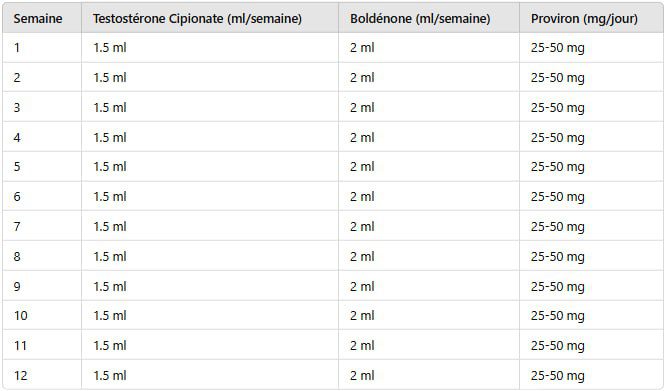The width and height of the screenshot is (664, 391).
Task: Click the Boldénone value for week 7
Action: point(429,226)
